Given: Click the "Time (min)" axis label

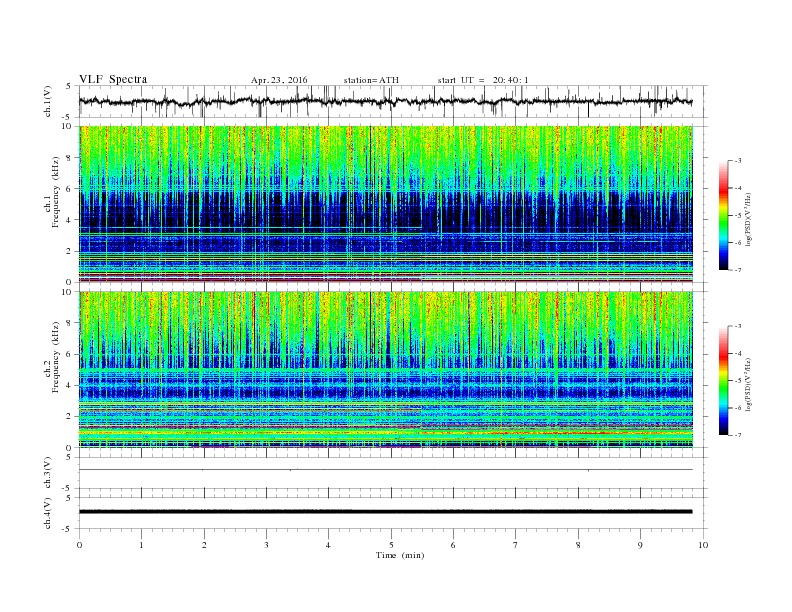Looking at the screenshot, I should click(400, 555).
